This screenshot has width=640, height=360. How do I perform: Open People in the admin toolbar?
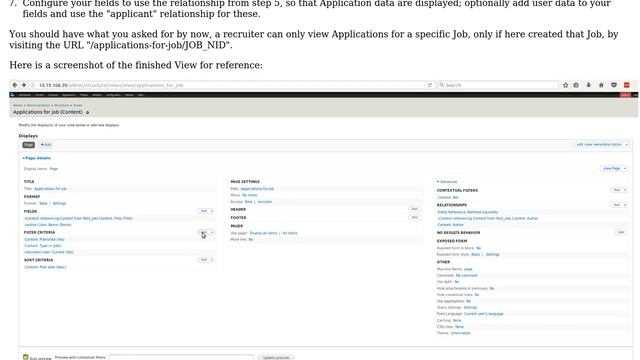[x=84, y=95]
